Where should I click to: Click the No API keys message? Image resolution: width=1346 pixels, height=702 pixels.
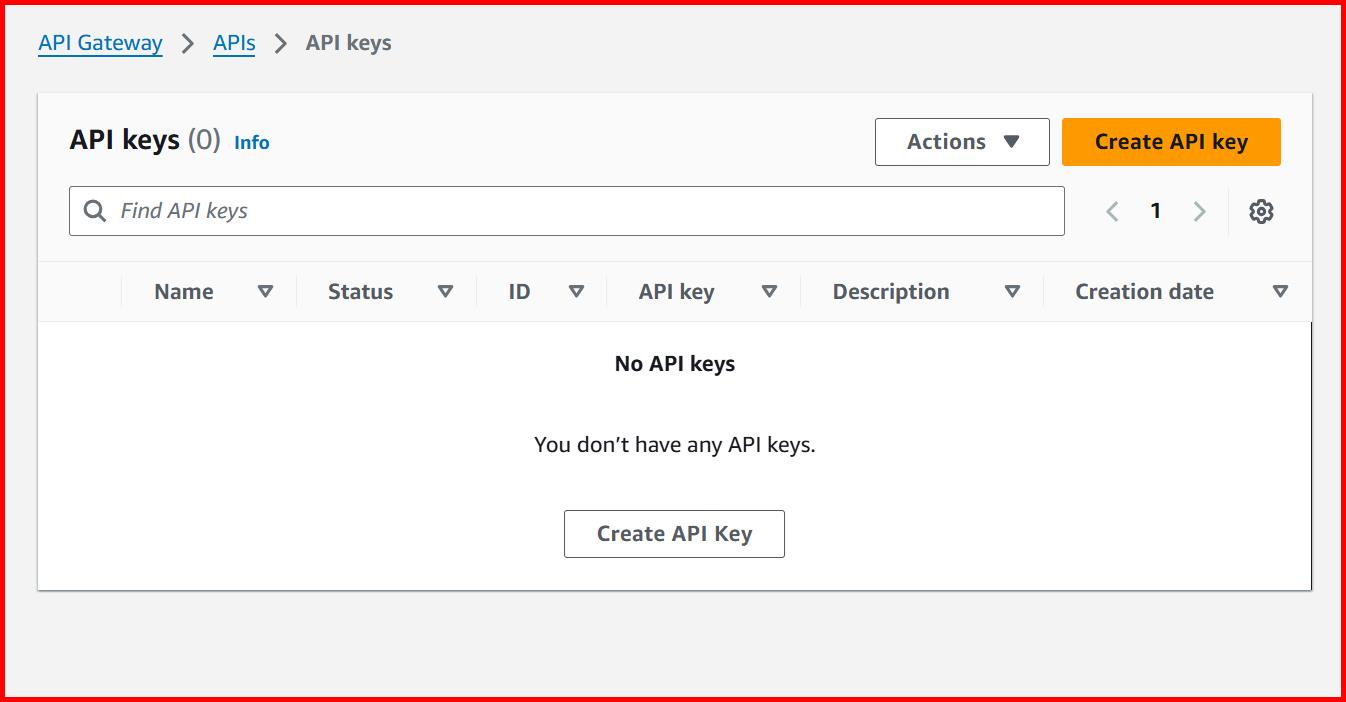coord(675,364)
